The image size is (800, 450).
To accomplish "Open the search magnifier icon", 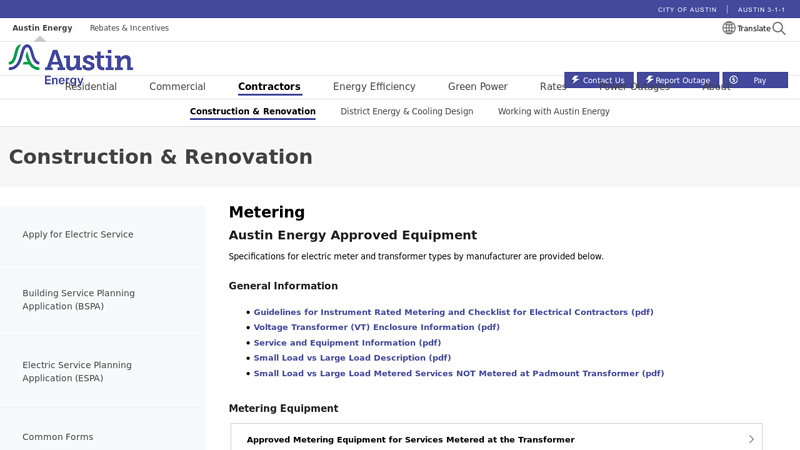I will click(x=779, y=28).
